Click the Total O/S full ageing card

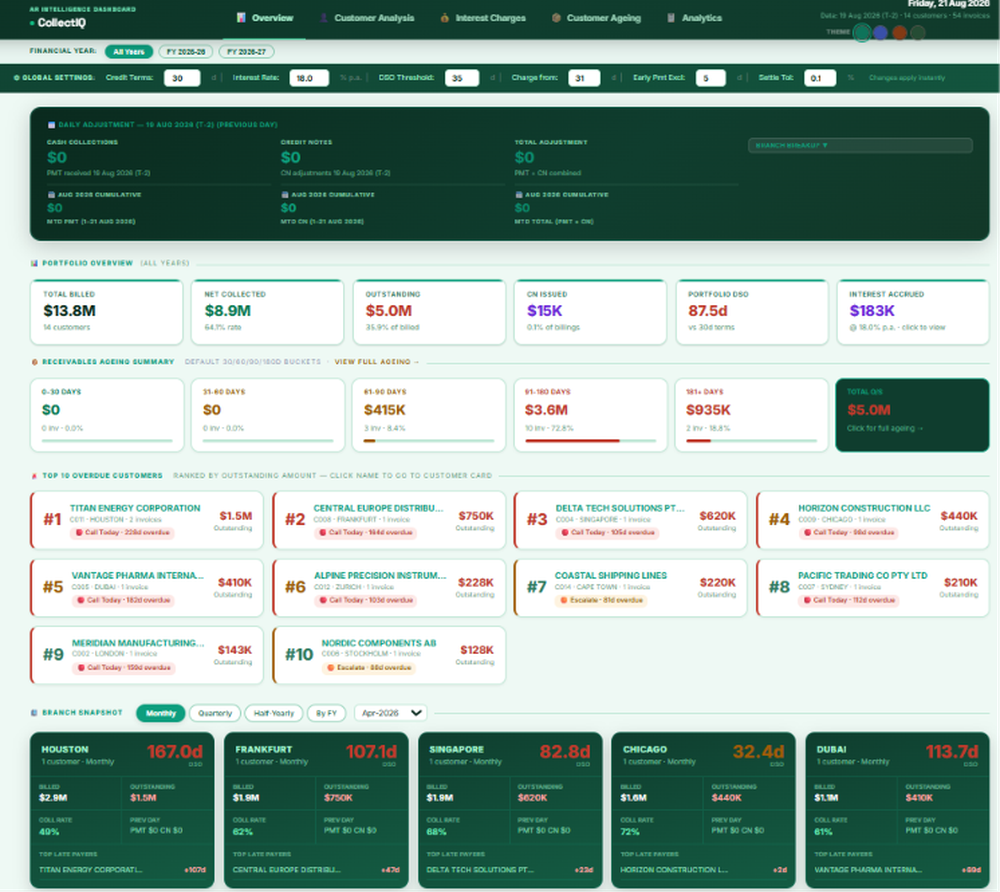click(x=913, y=415)
